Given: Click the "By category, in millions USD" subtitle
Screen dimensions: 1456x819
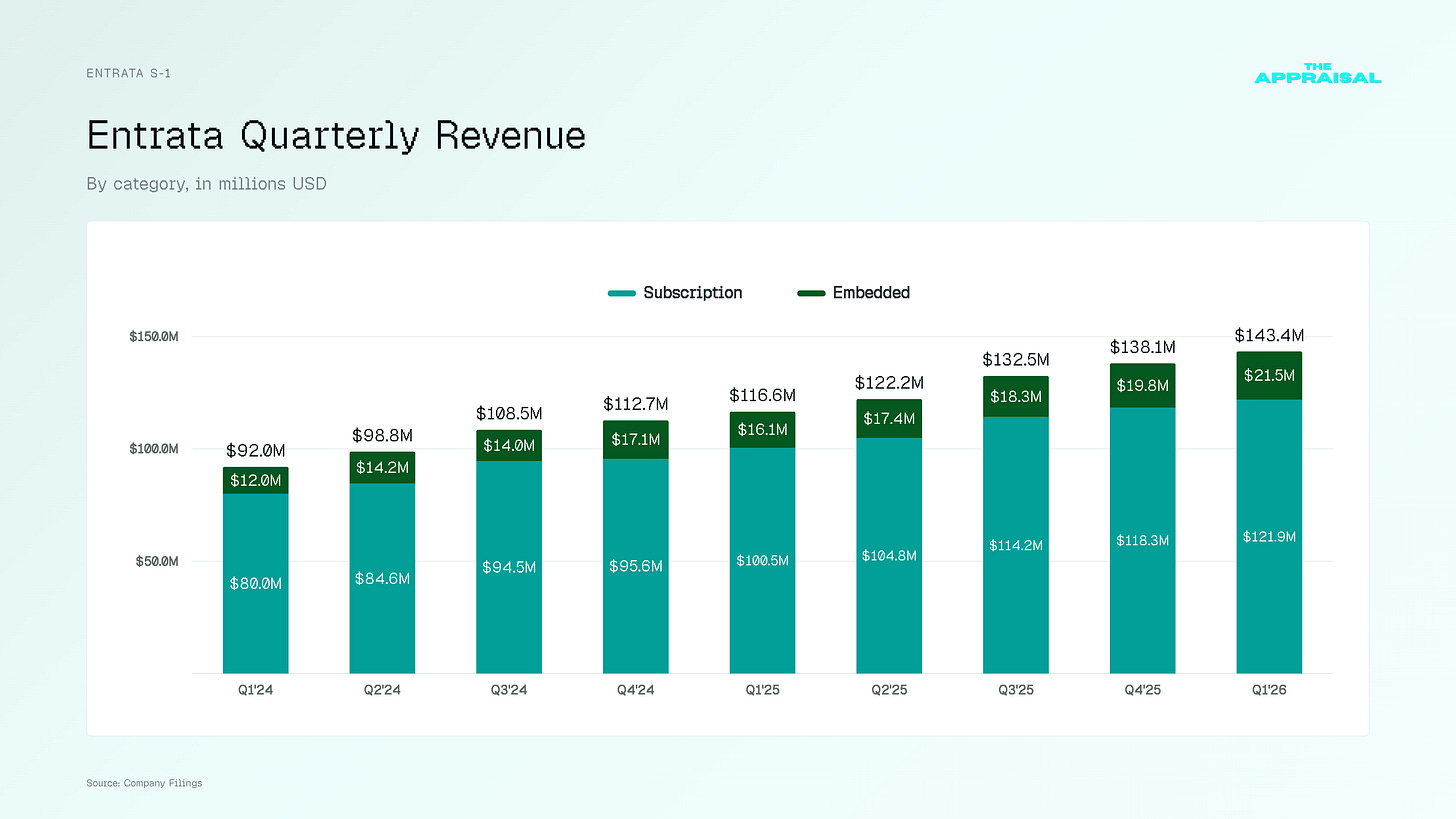Looking at the screenshot, I should tap(207, 184).
